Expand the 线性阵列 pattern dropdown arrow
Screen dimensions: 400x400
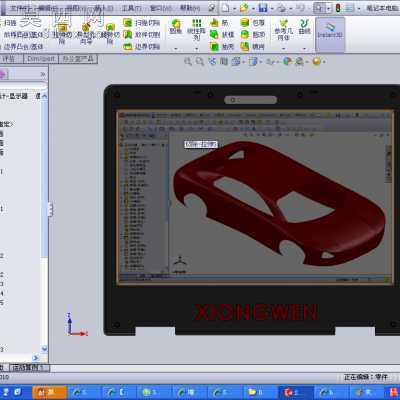[196, 49]
